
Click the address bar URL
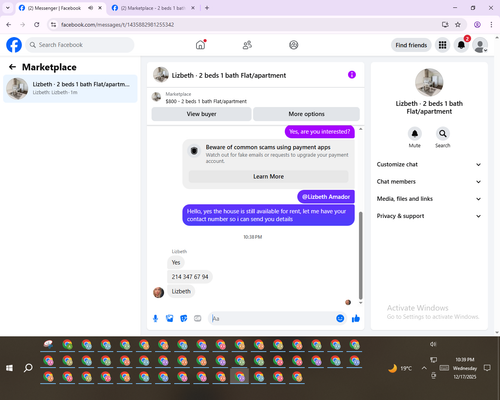[x=117, y=25]
